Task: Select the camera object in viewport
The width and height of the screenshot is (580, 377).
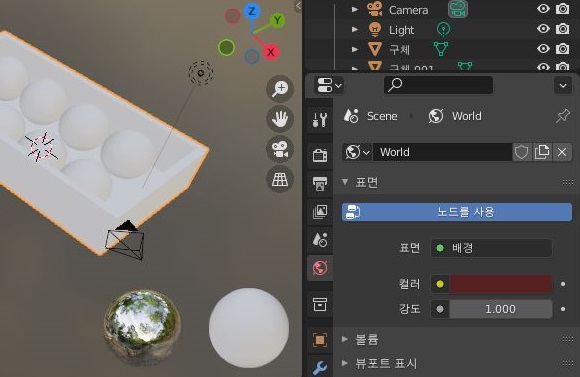Action: pos(125,240)
